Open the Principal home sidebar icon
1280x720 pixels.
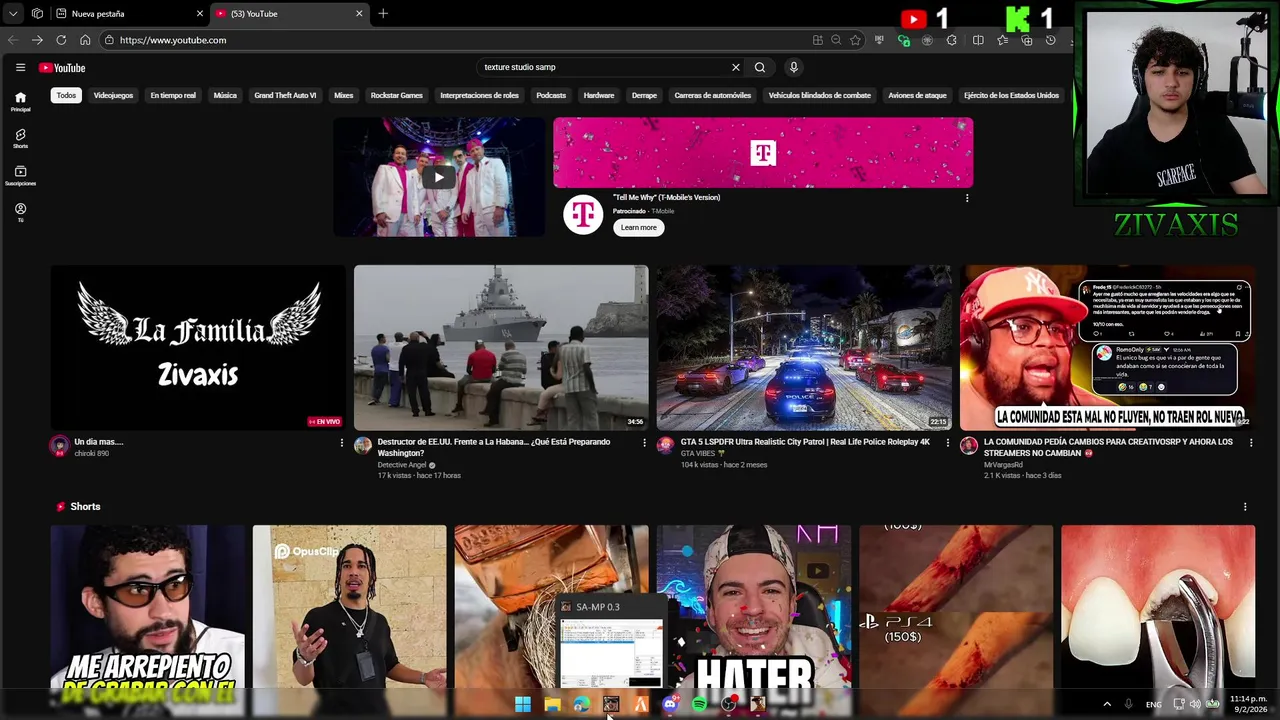tap(20, 101)
